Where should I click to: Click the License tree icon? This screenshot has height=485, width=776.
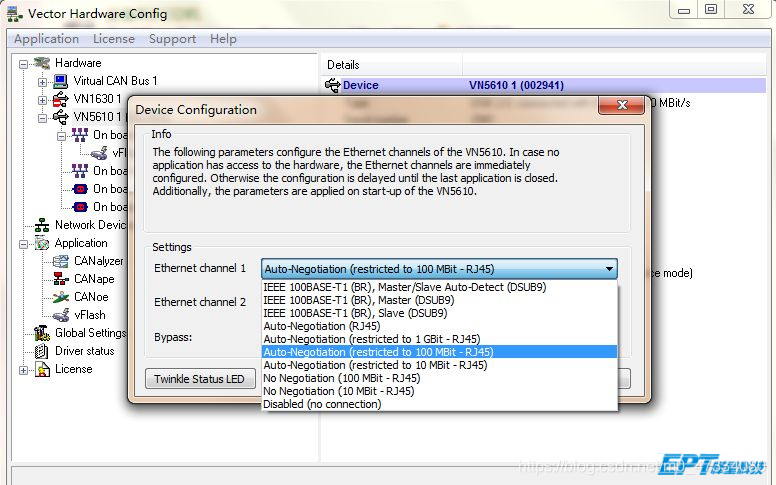(42, 369)
